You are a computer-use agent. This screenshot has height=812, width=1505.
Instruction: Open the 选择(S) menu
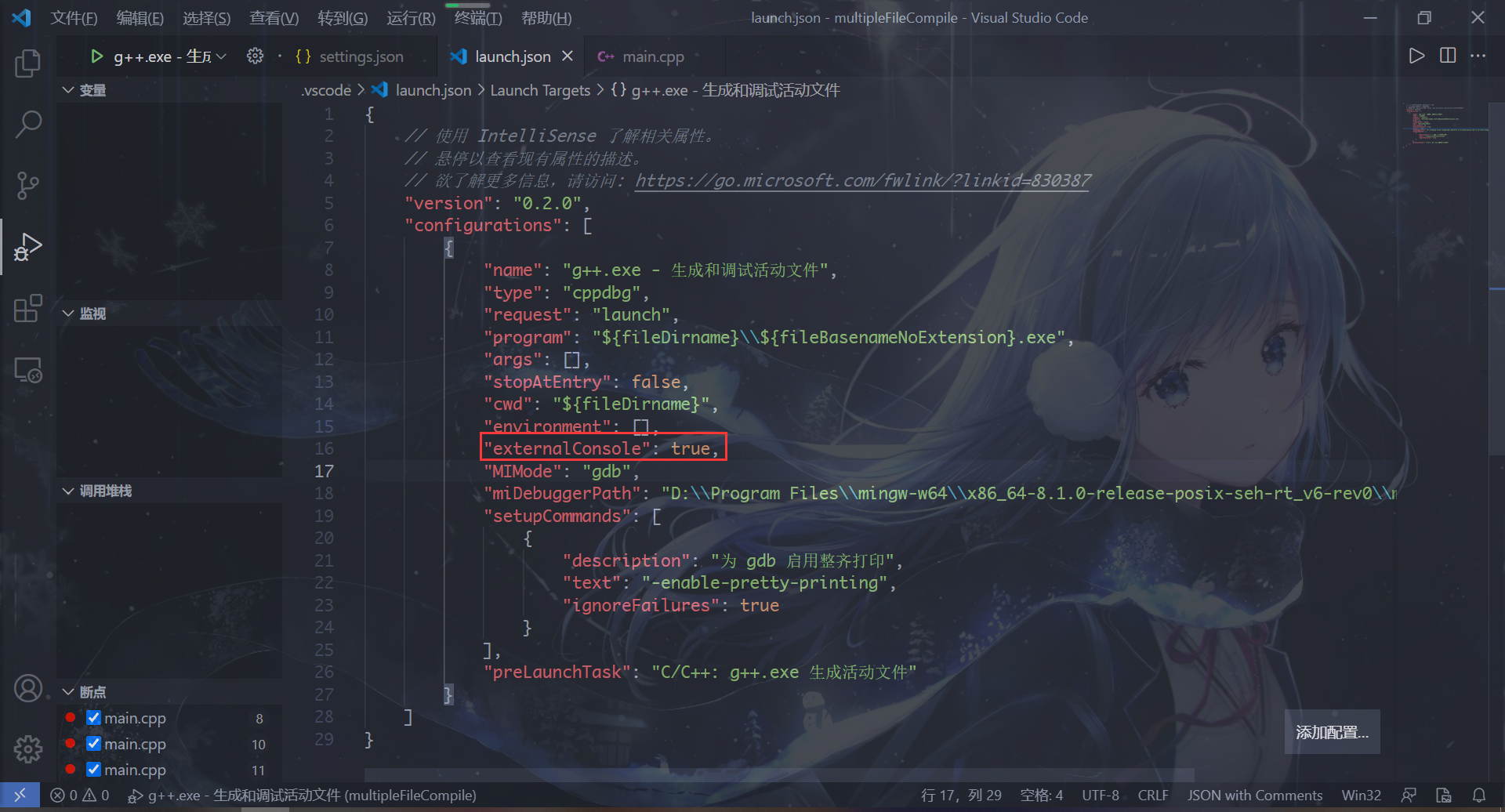coord(207,17)
